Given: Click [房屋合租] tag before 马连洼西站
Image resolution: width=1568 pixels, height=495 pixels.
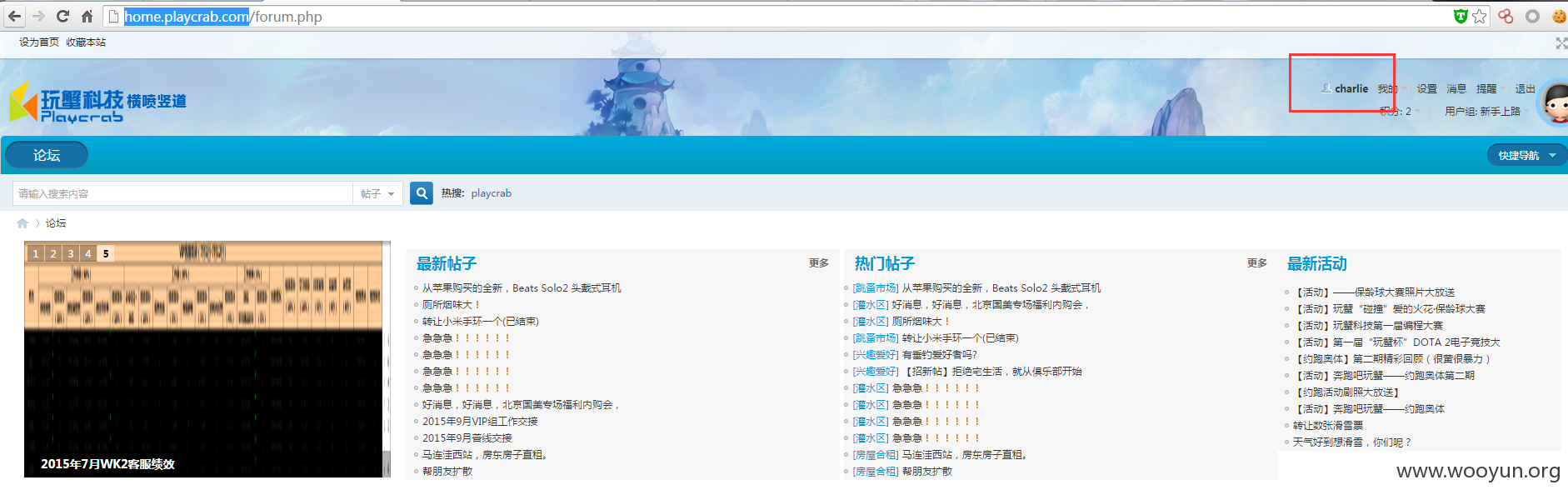Looking at the screenshot, I should pos(876,455).
